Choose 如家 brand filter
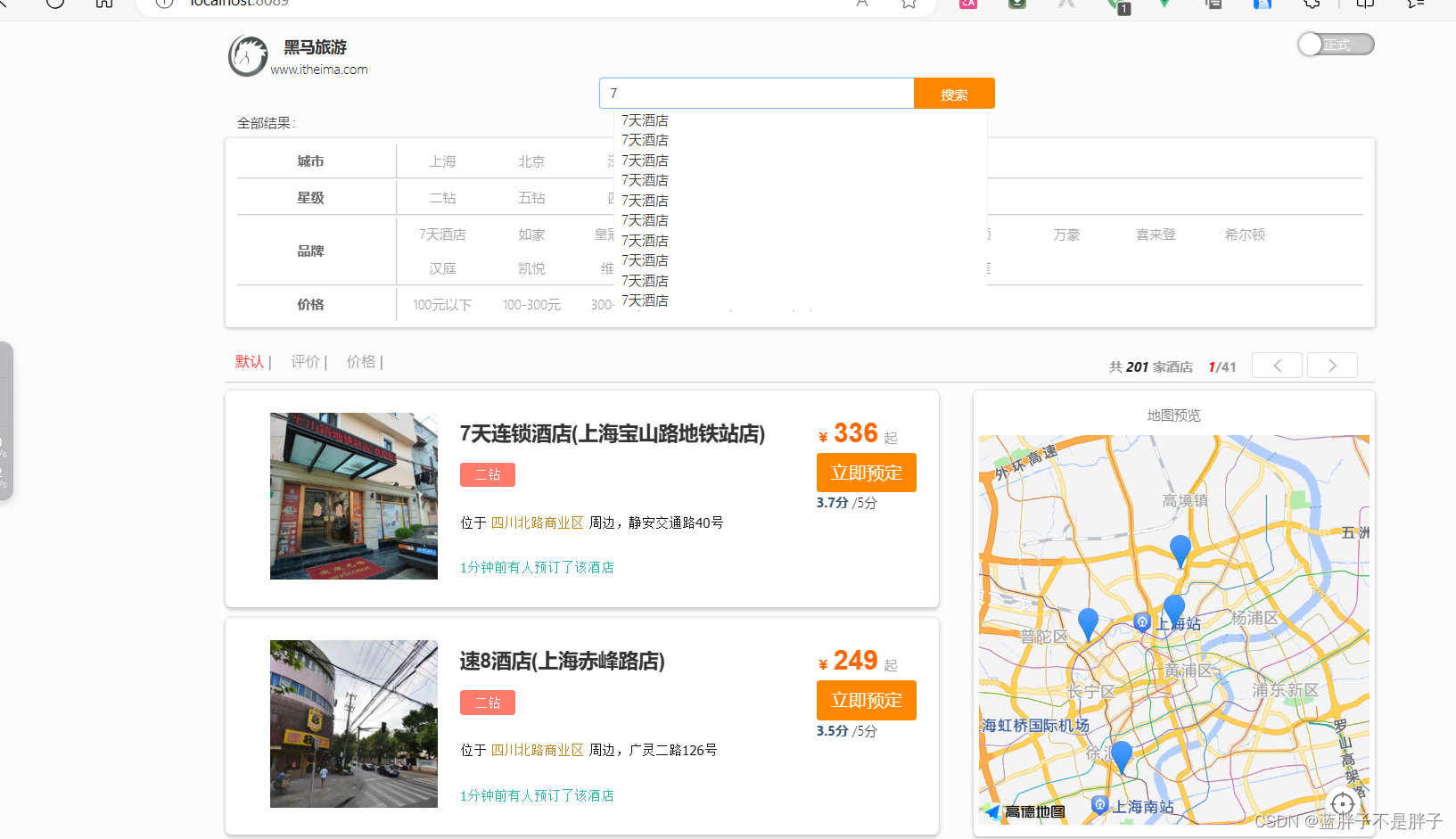 pos(531,234)
